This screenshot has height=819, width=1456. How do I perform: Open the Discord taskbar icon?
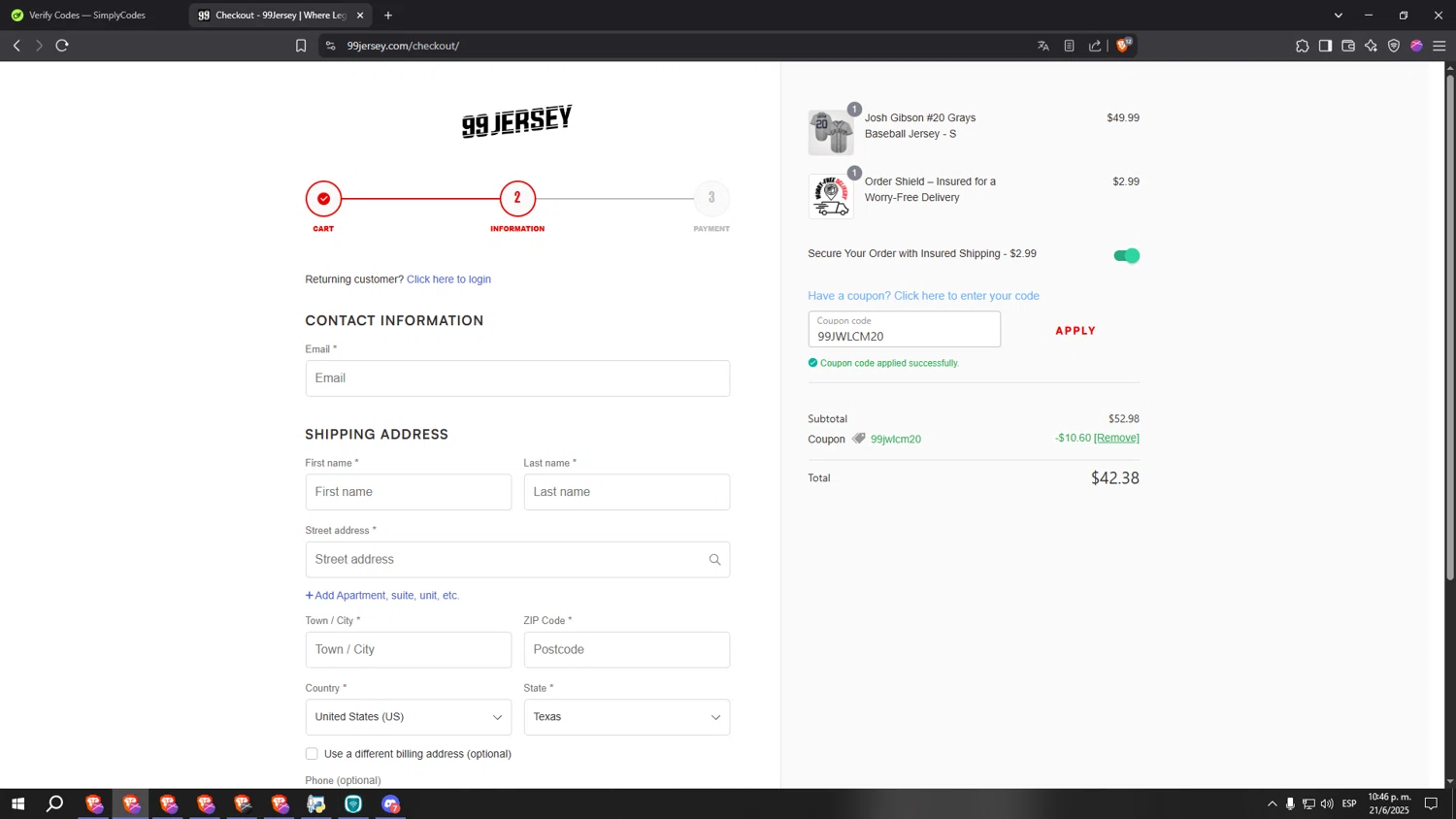[390, 803]
